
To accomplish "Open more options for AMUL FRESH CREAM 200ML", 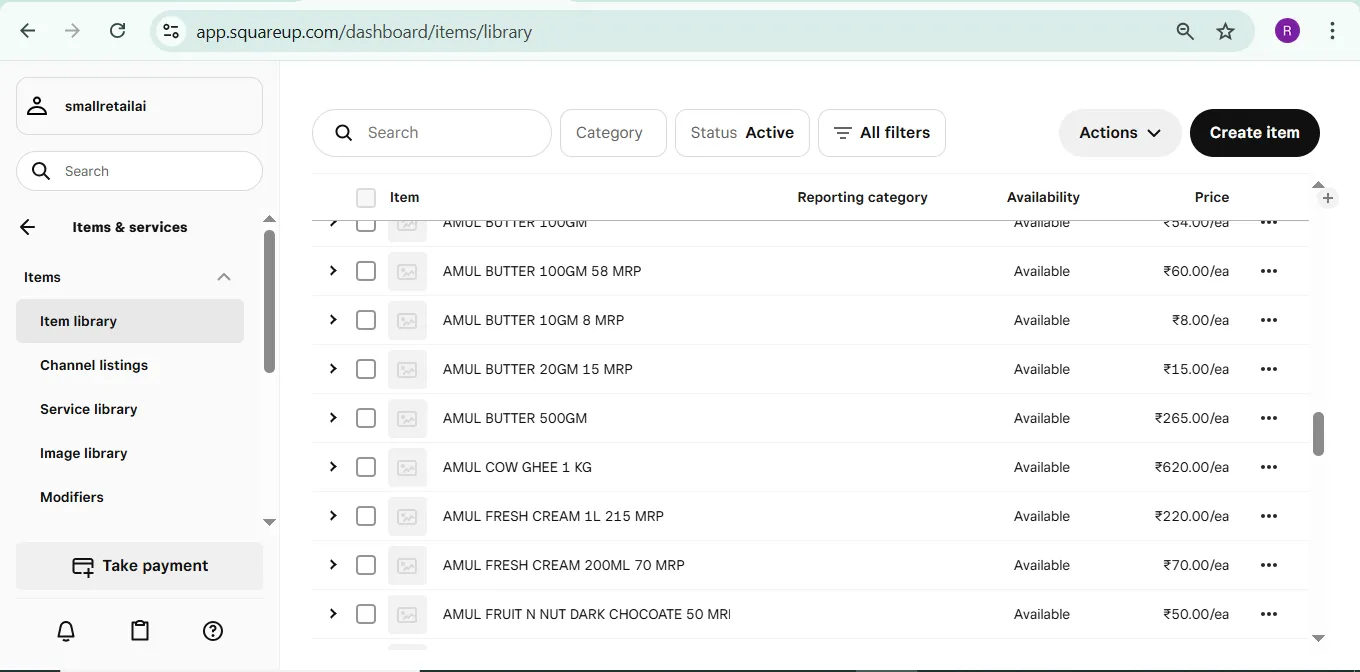I will pos(1269,565).
